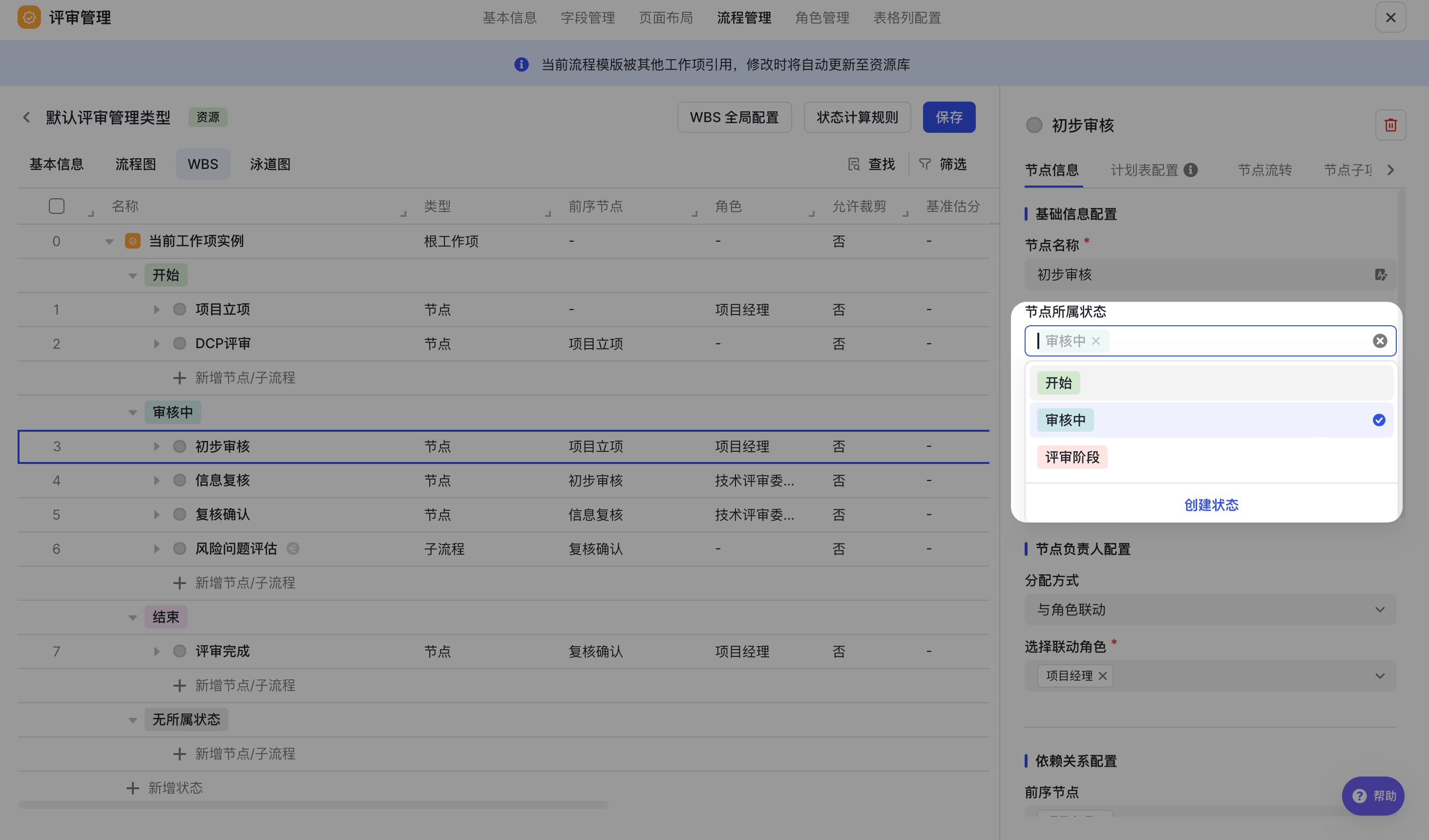The height and width of the screenshot is (840, 1429).
Task: Click the 当前工作项实例 orange icon
Action: [133, 241]
